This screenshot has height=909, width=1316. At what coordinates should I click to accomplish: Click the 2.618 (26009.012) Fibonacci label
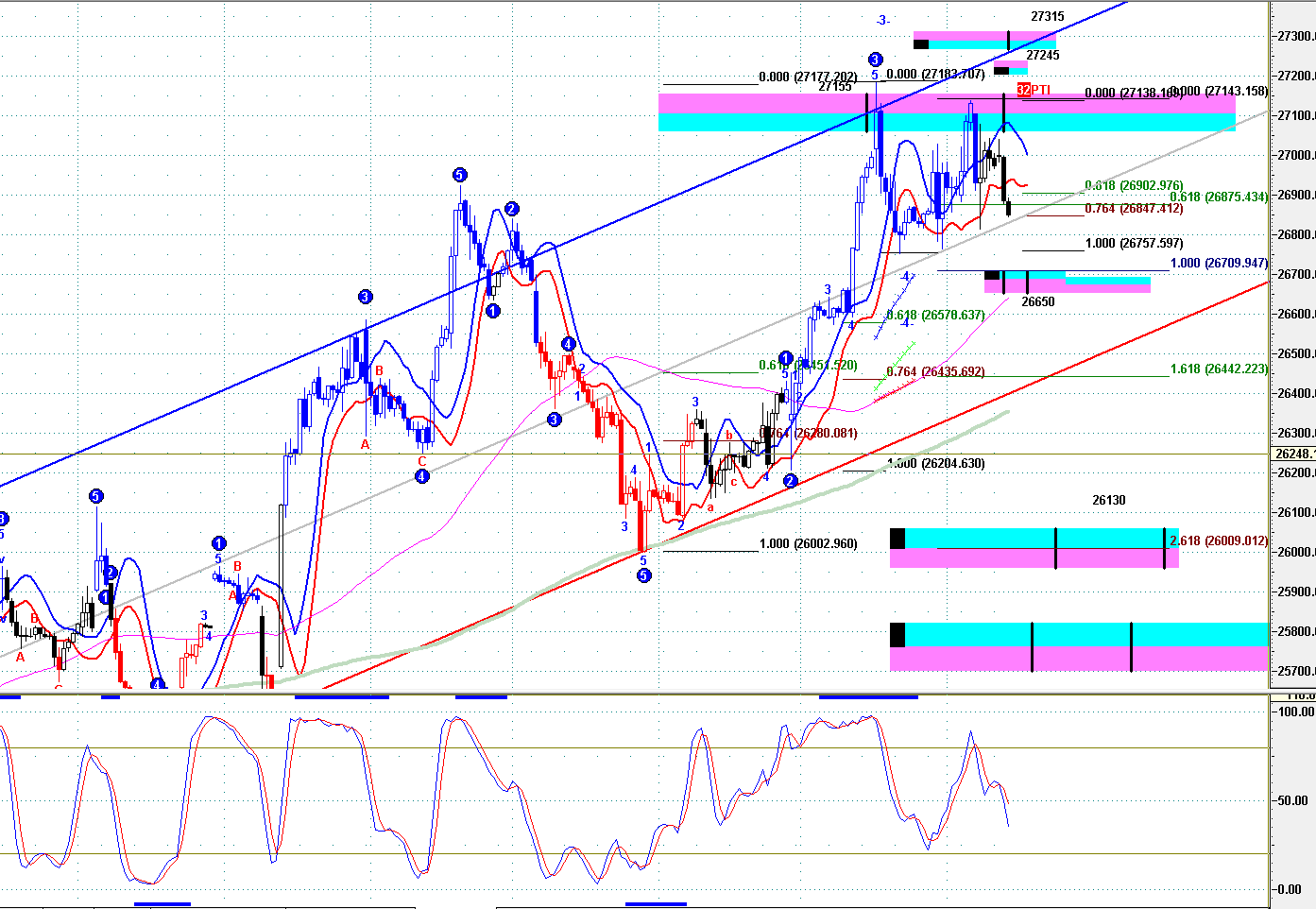pyautogui.click(x=1219, y=541)
